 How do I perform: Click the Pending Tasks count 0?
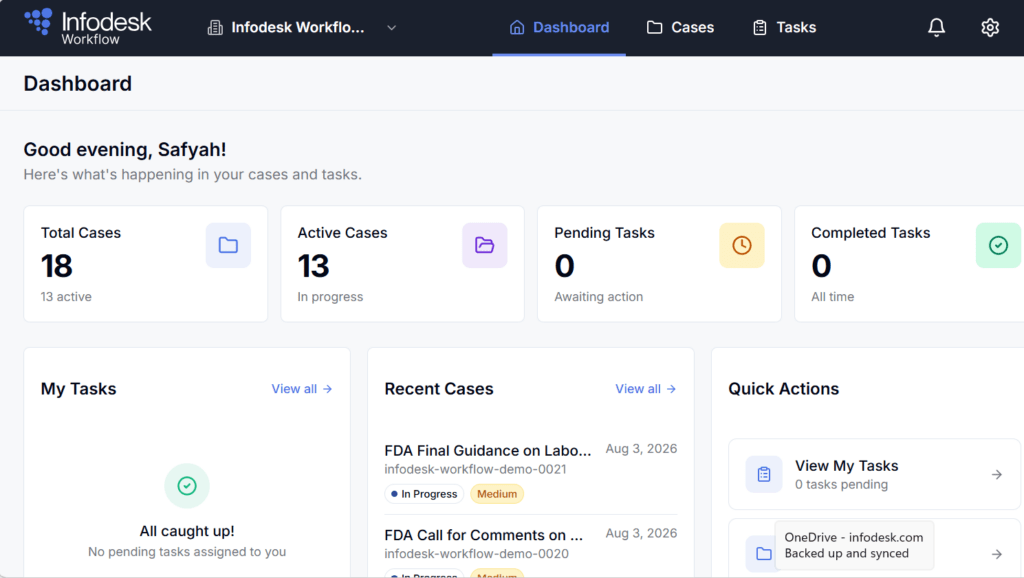pos(564,266)
